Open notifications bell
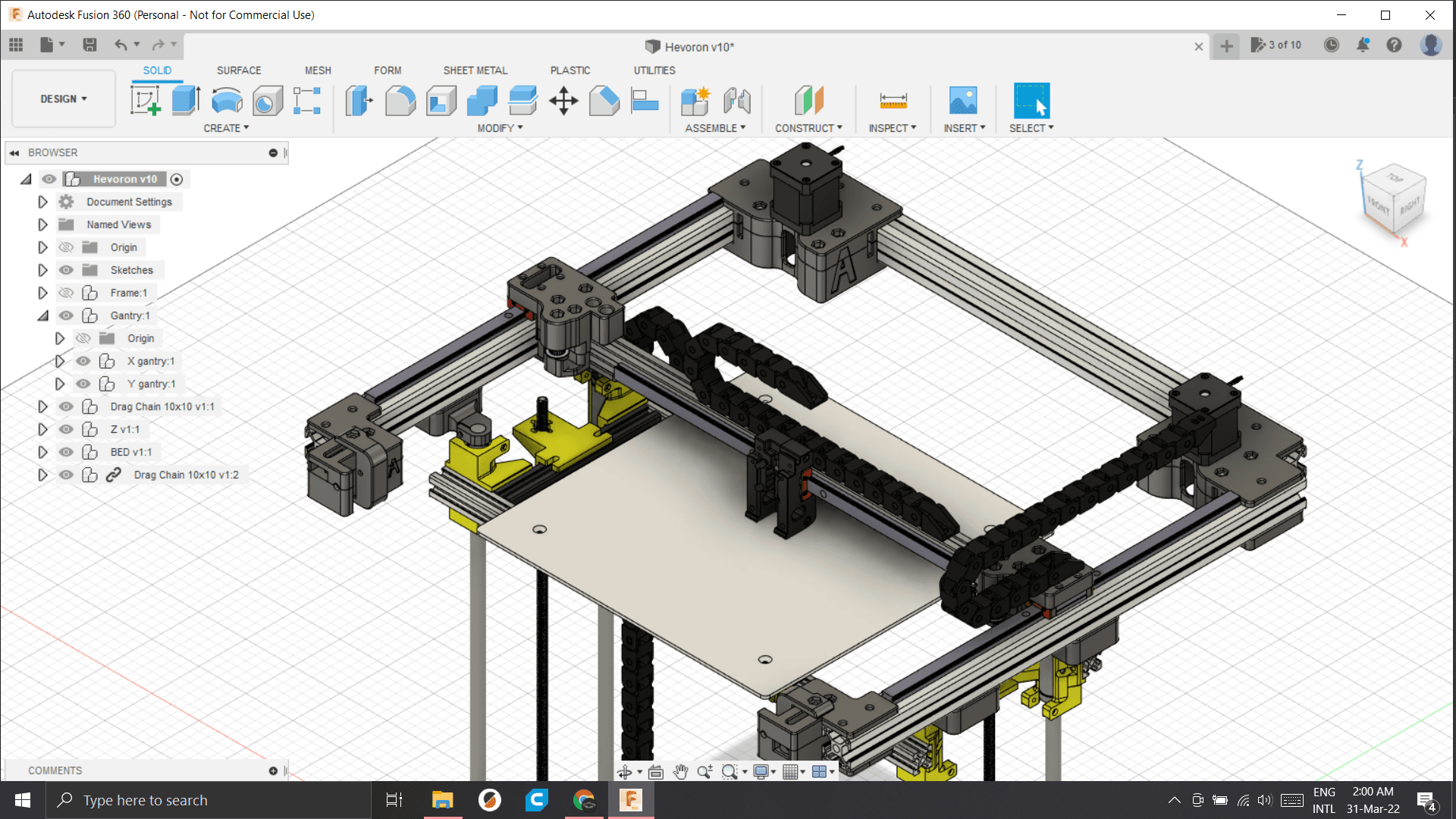 [1363, 45]
